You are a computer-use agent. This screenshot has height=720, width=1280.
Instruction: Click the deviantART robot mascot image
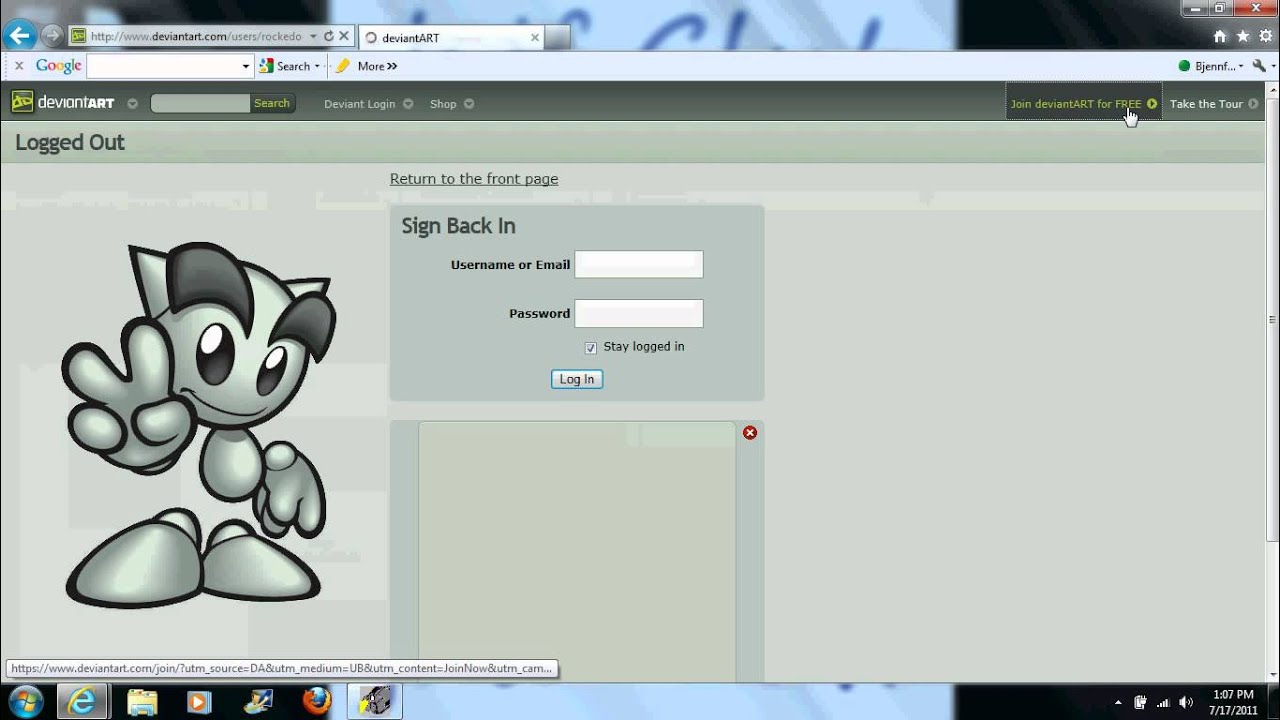pyautogui.click(x=198, y=423)
